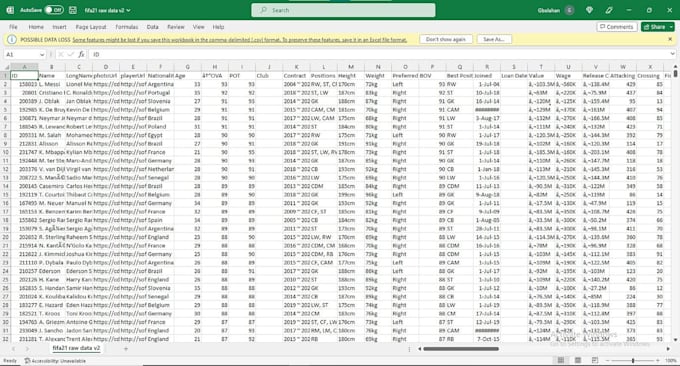Screen dimensions: 680x366
Task: Expand the Share button dropdown arrow
Action: (x=671, y=27)
